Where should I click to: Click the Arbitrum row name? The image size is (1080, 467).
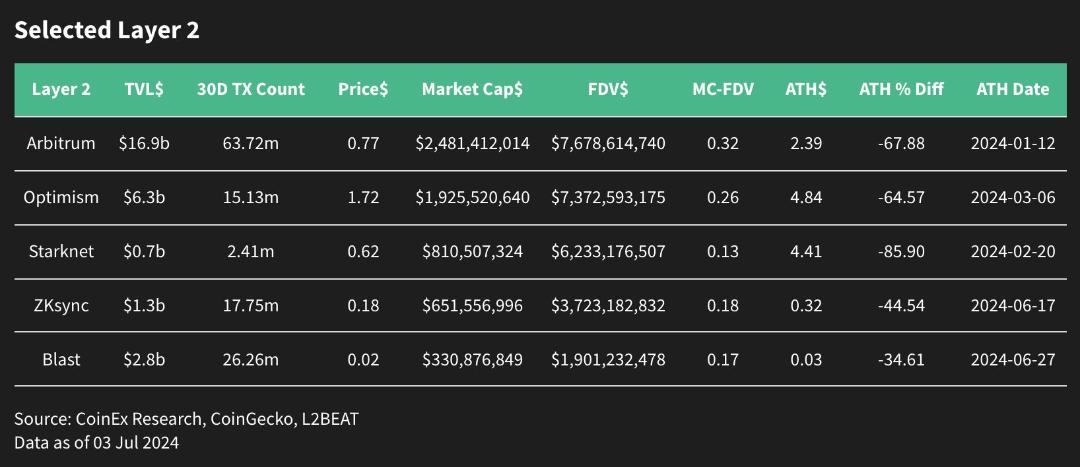61,143
